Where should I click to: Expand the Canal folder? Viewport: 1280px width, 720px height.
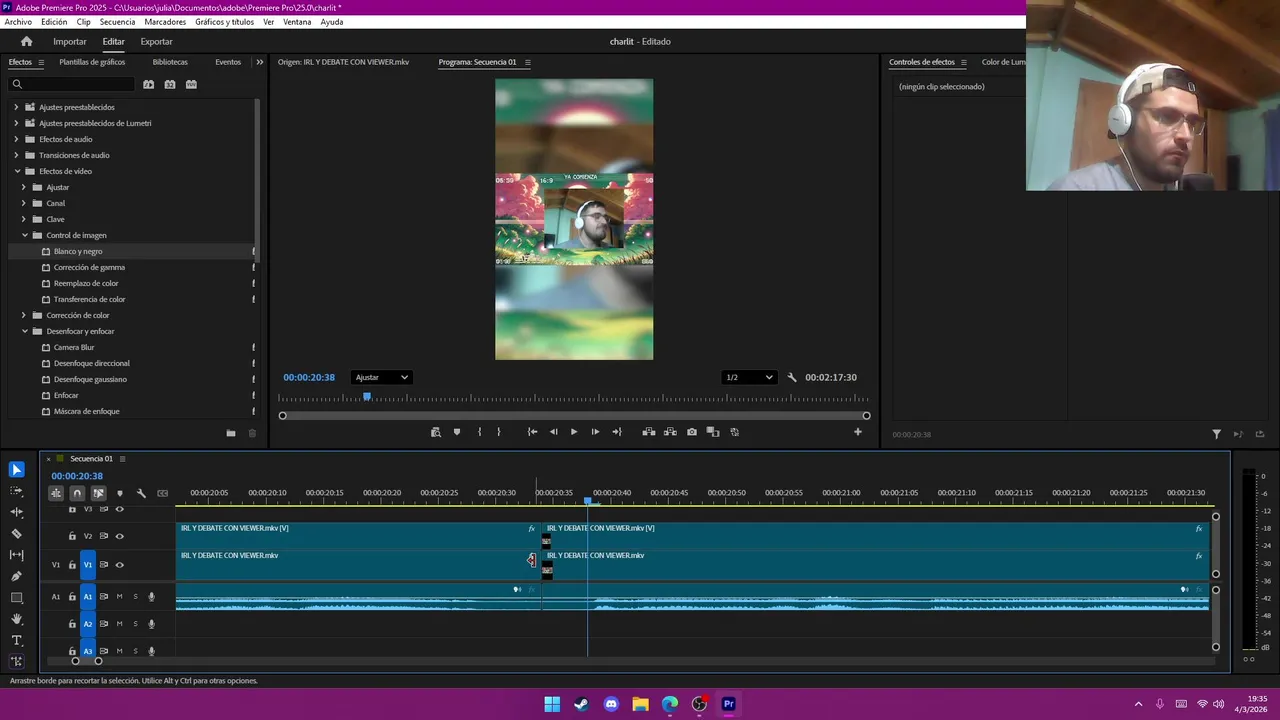pyautogui.click(x=24, y=203)
